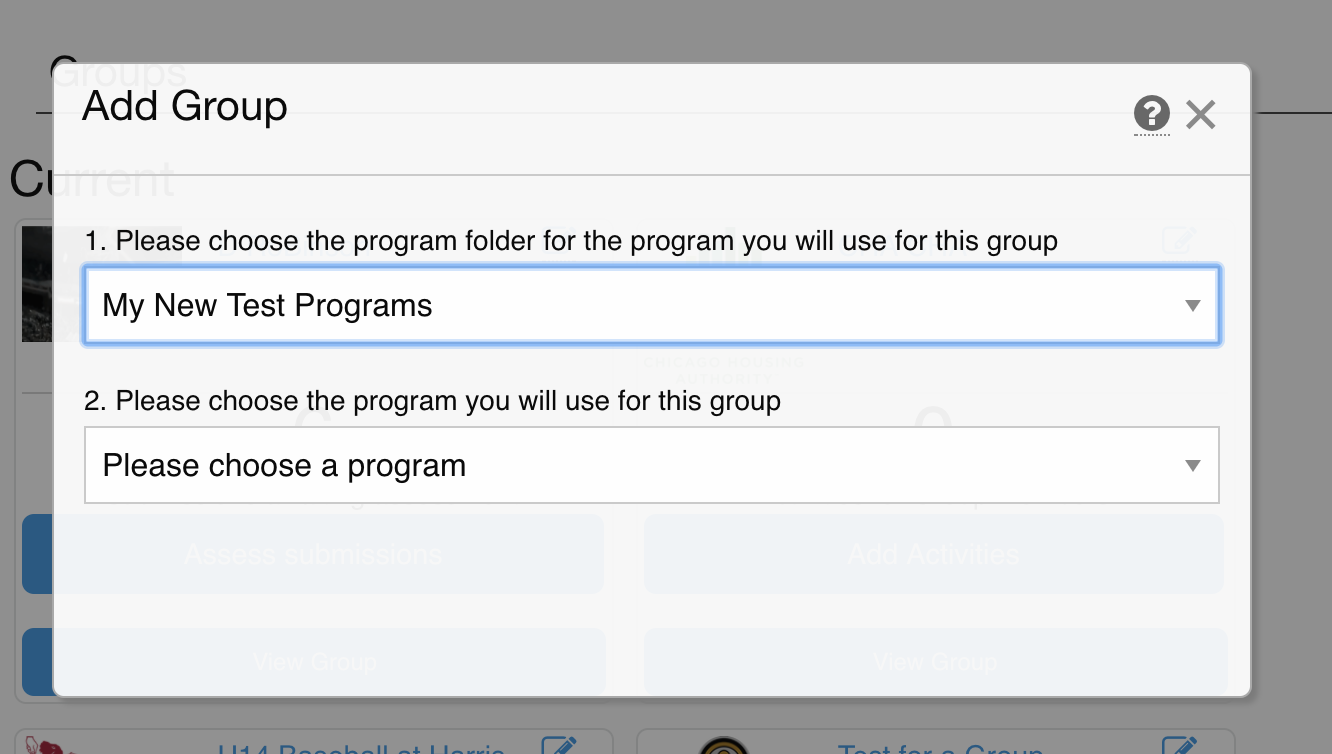1332x754 pixels.
Task: Click the faded edit icon behind the dialog's top right
Action: click(1180, 240)
